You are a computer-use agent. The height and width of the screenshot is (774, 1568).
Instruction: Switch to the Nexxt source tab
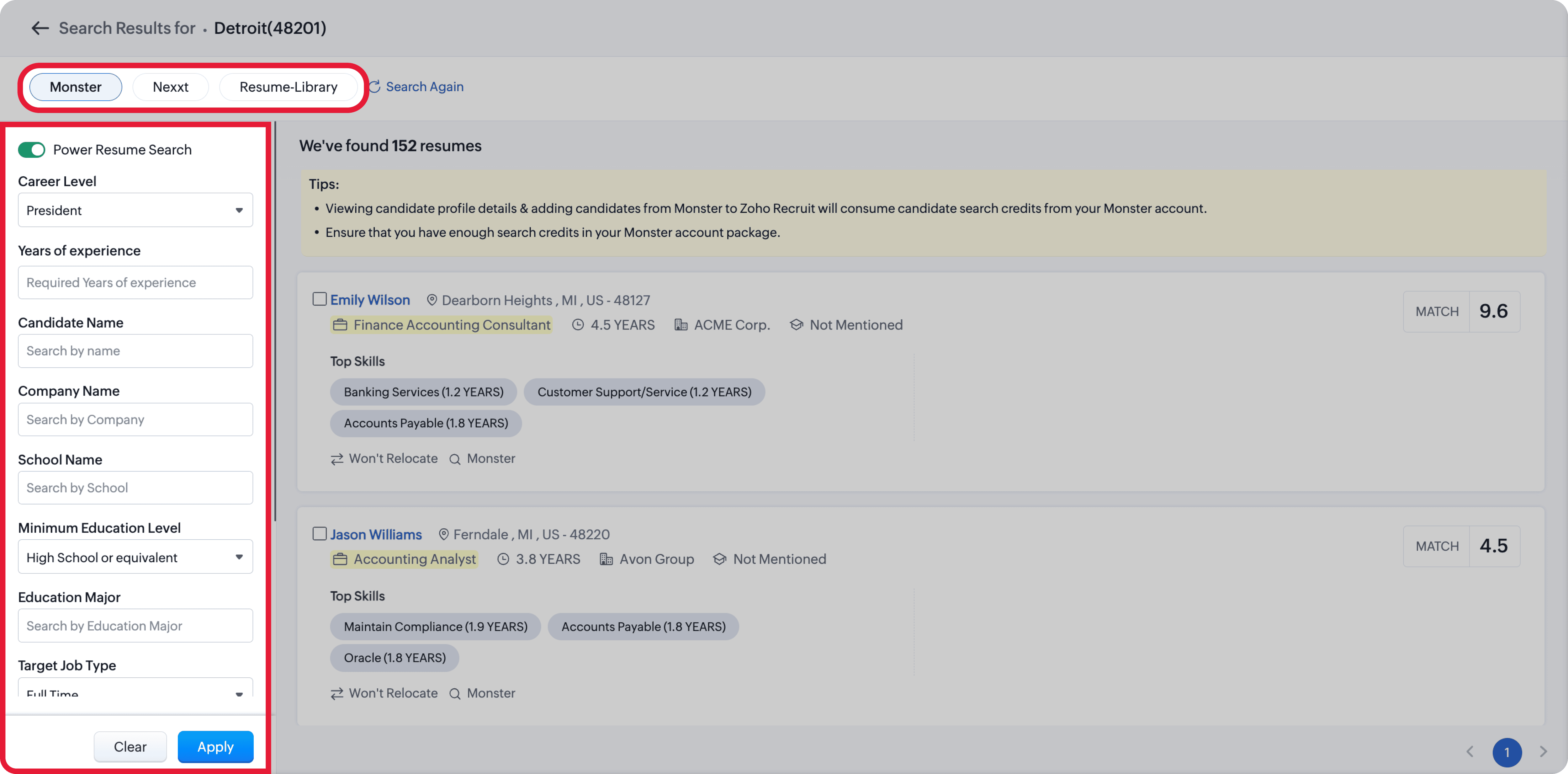(170, 87)
